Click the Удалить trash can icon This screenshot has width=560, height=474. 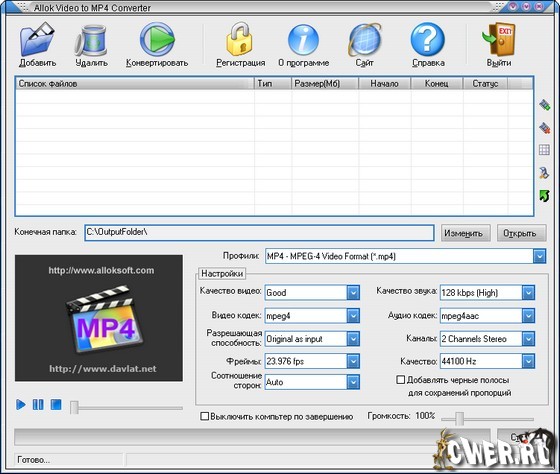[x=91, y=41]
